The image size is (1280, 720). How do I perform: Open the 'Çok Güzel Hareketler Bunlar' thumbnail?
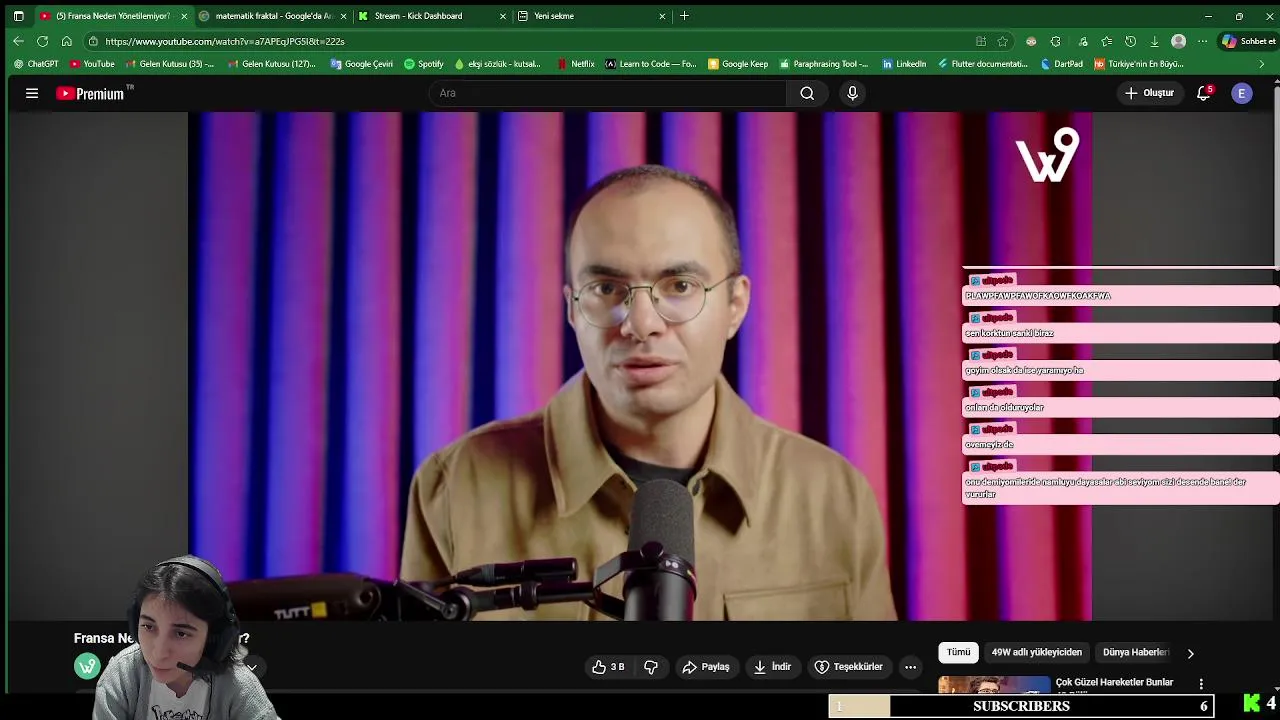(994, 685)
